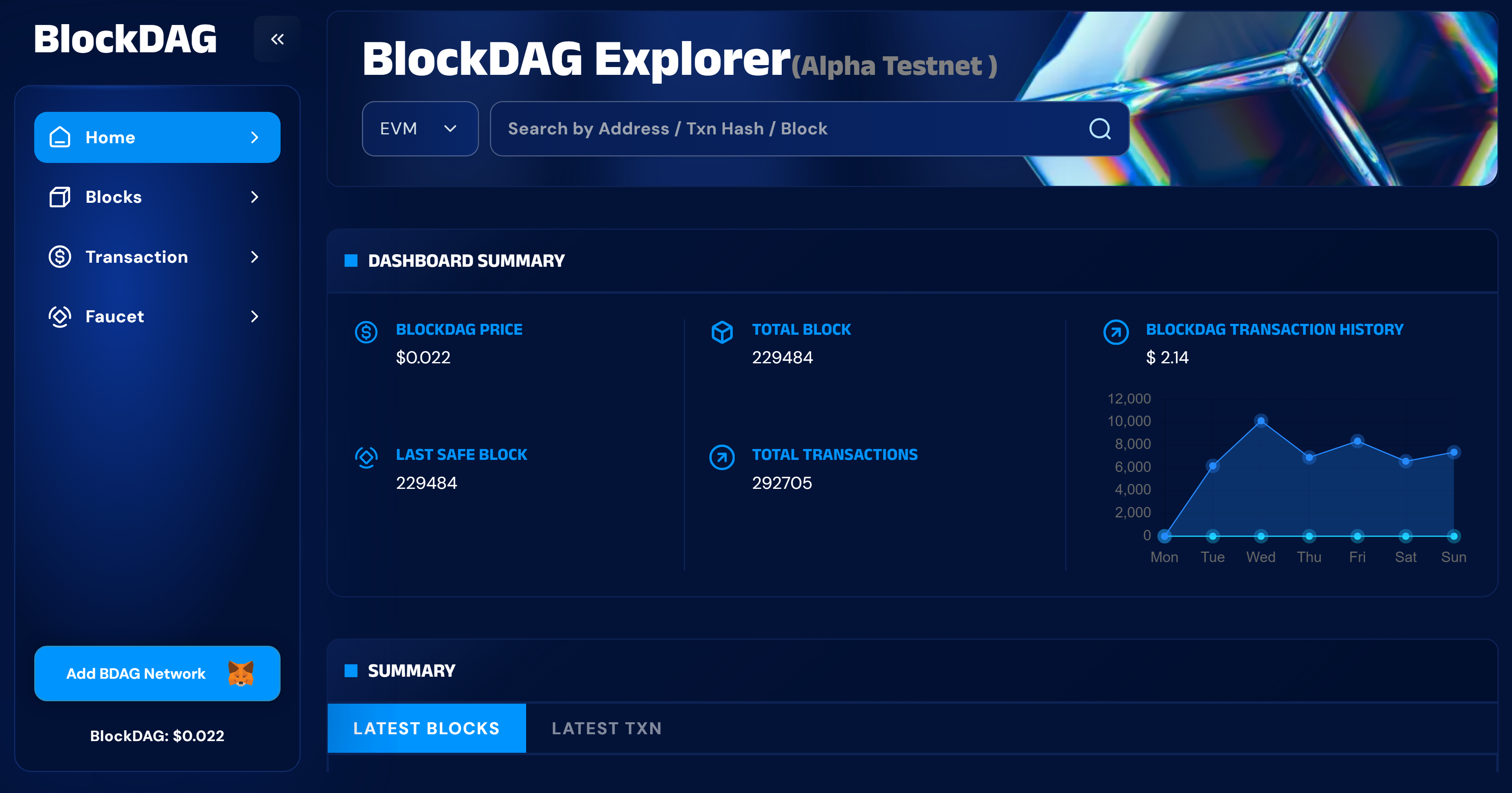Go to Home in the sidebar
1512x793 pixels.
point(157,137)
